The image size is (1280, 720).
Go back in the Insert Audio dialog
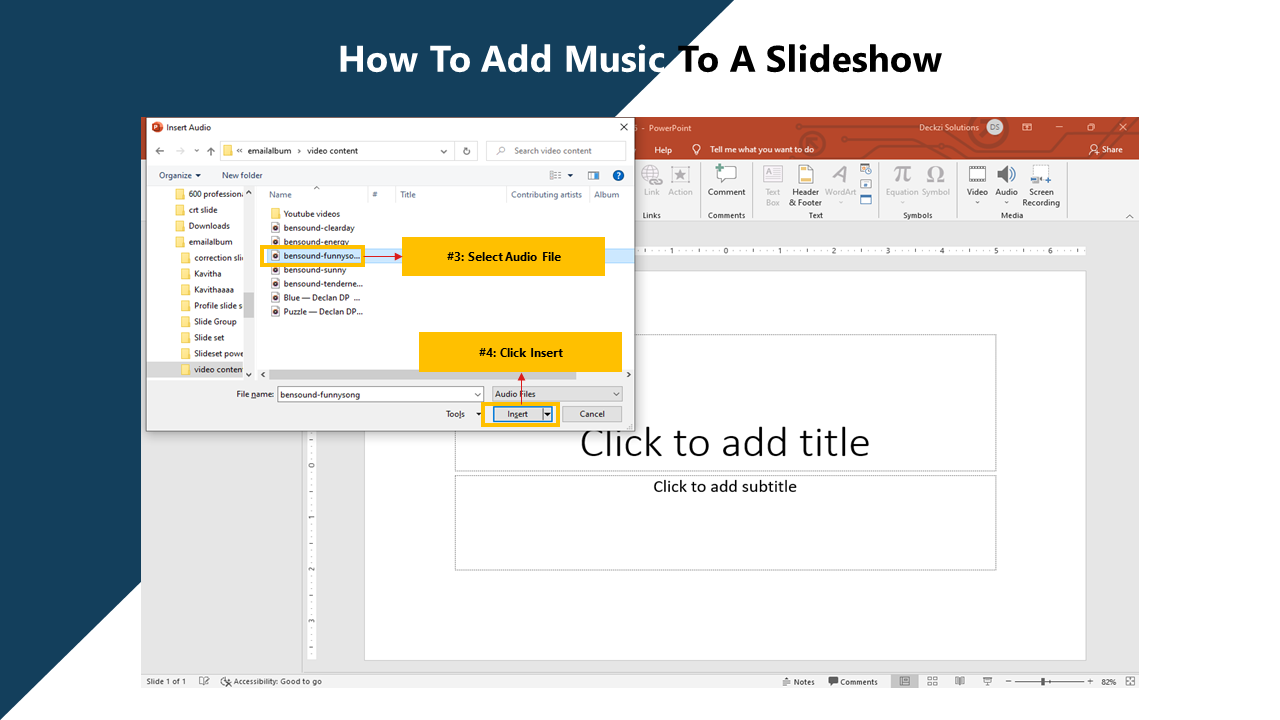click(x=160, y=151)
